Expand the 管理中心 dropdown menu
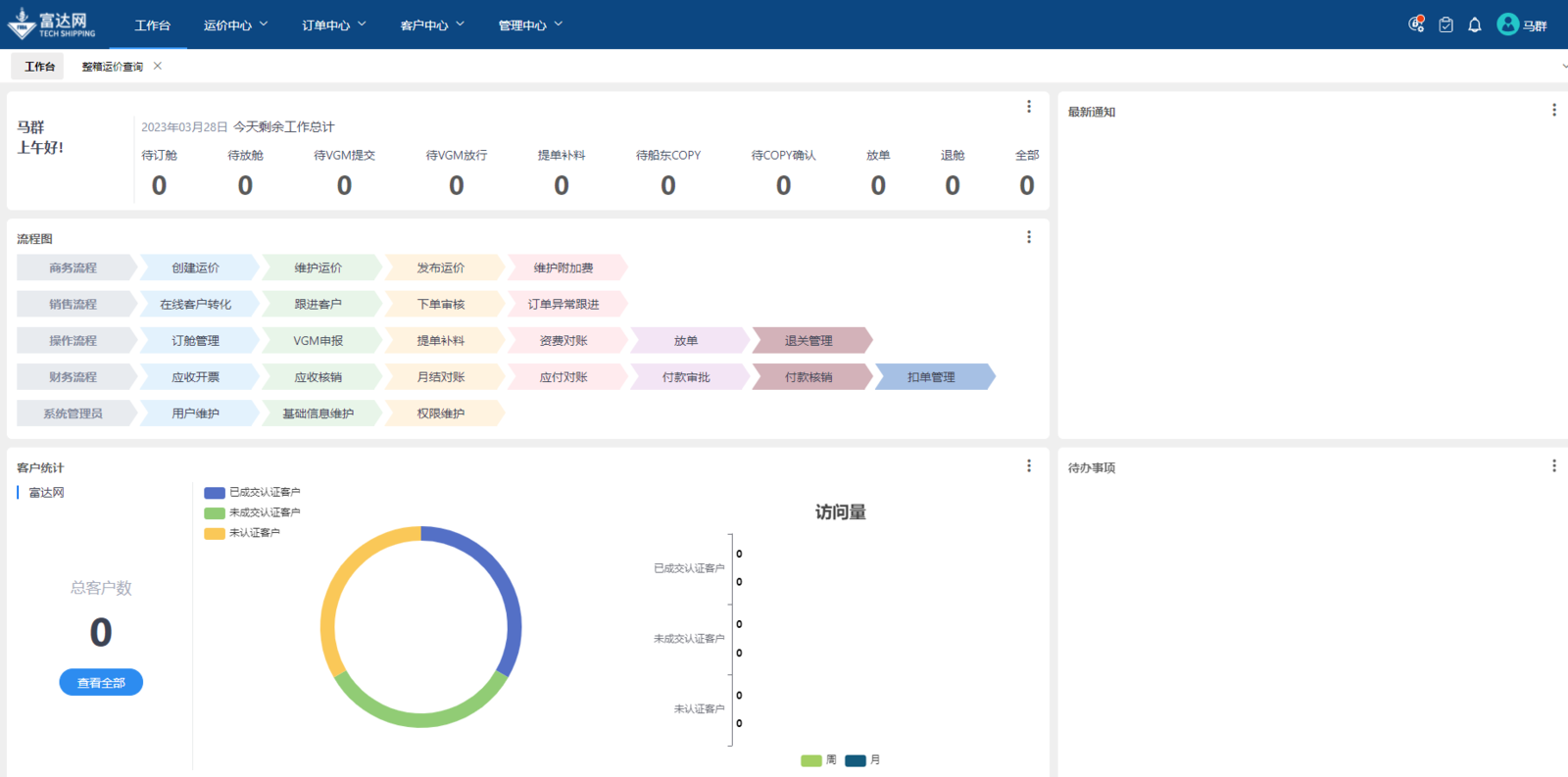 [x=529, y=25]
